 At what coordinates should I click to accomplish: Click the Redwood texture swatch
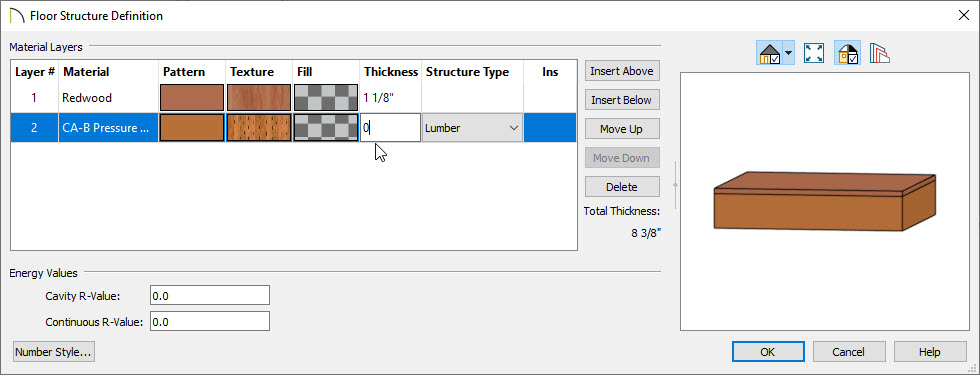click(259, 98)
